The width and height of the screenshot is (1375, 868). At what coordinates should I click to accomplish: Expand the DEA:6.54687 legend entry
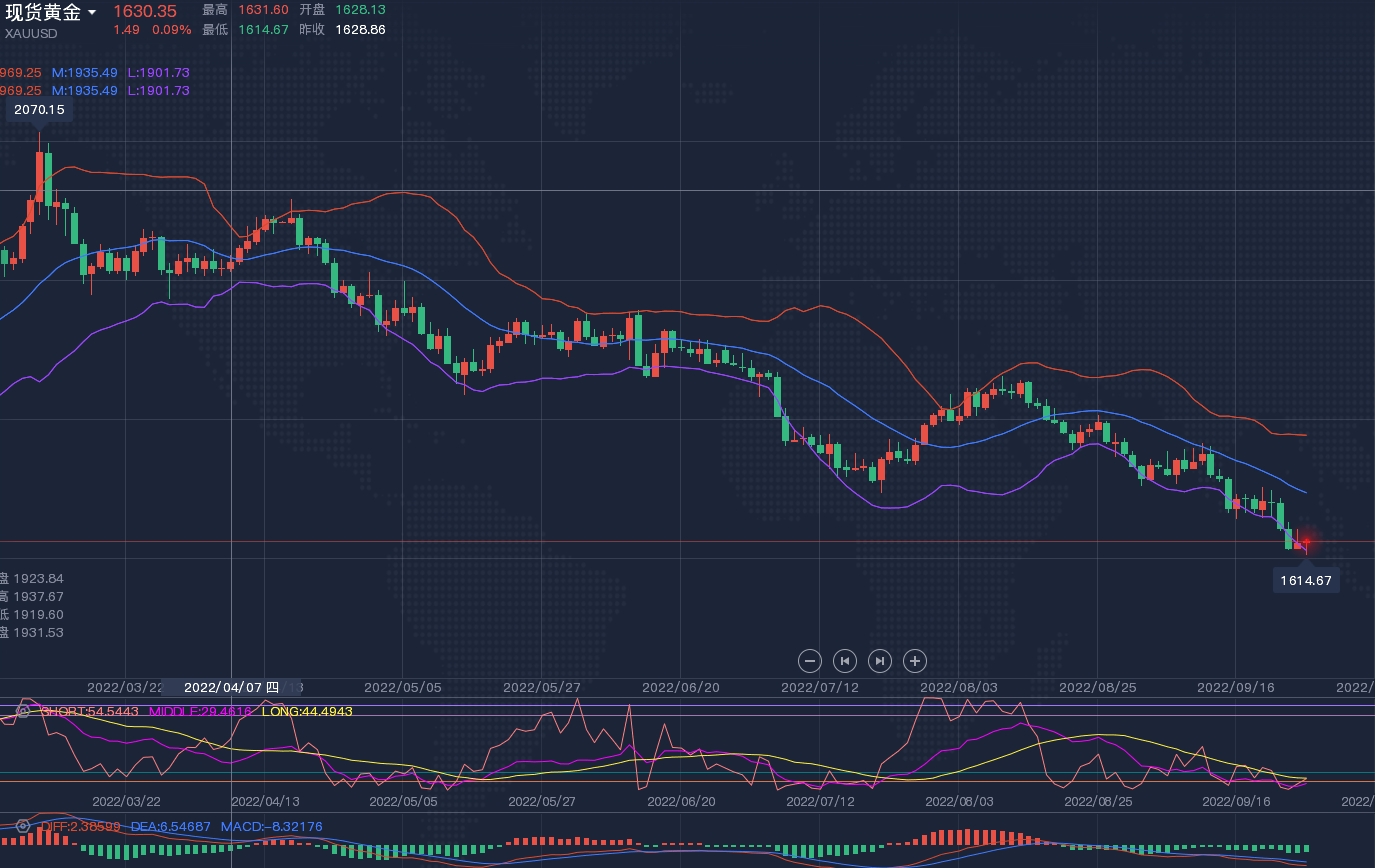pos(171,826)
